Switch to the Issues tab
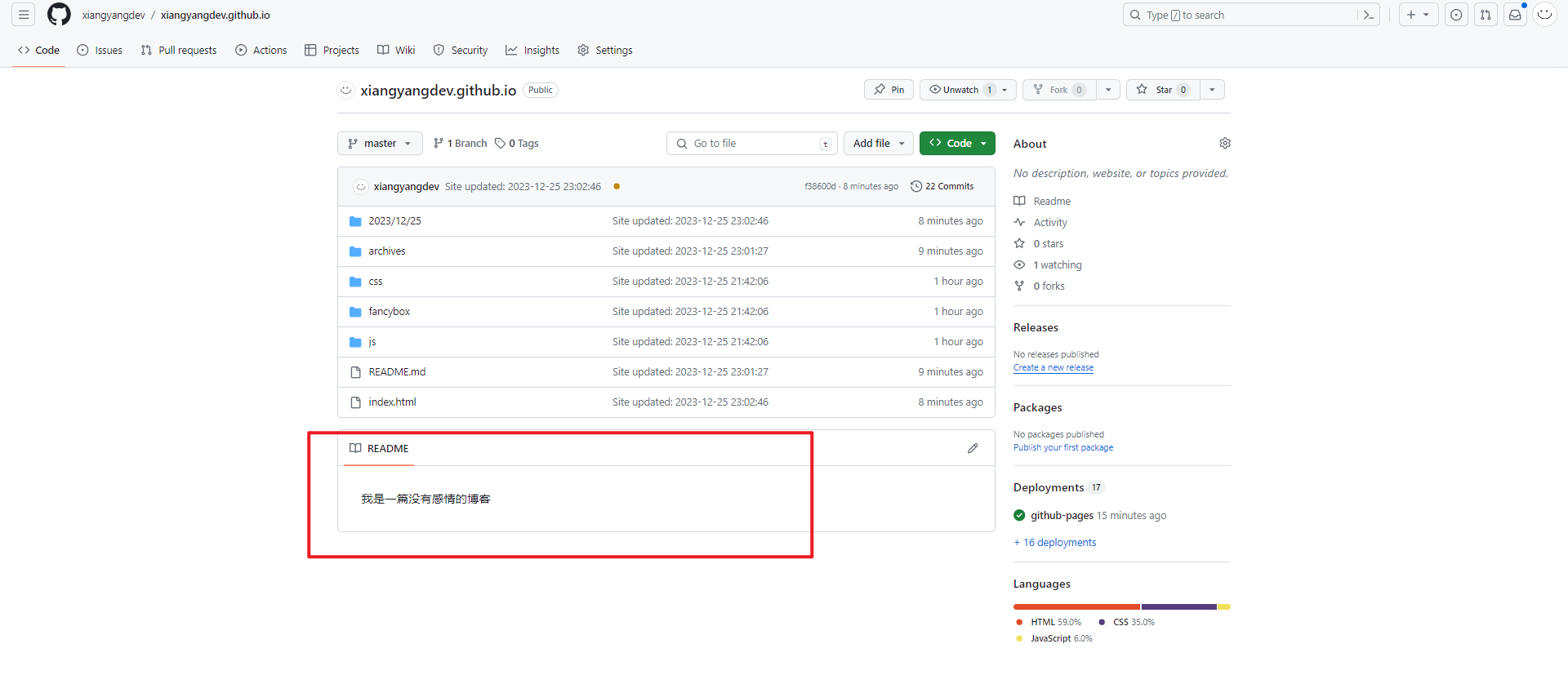Screen dimensions: 1568x675 100,50
